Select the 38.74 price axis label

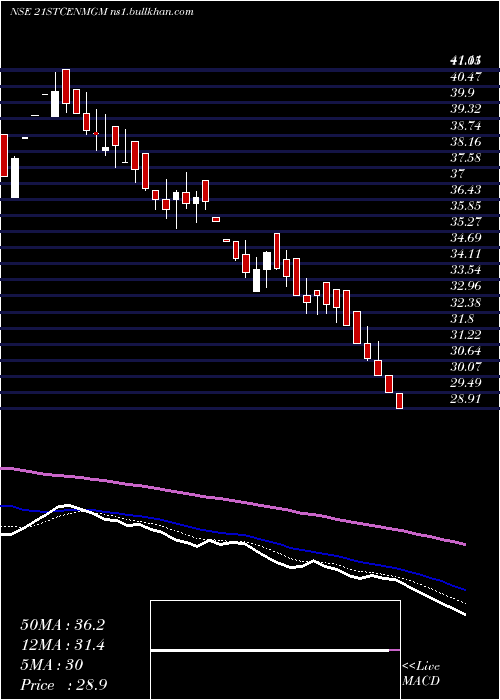point(466,126)
